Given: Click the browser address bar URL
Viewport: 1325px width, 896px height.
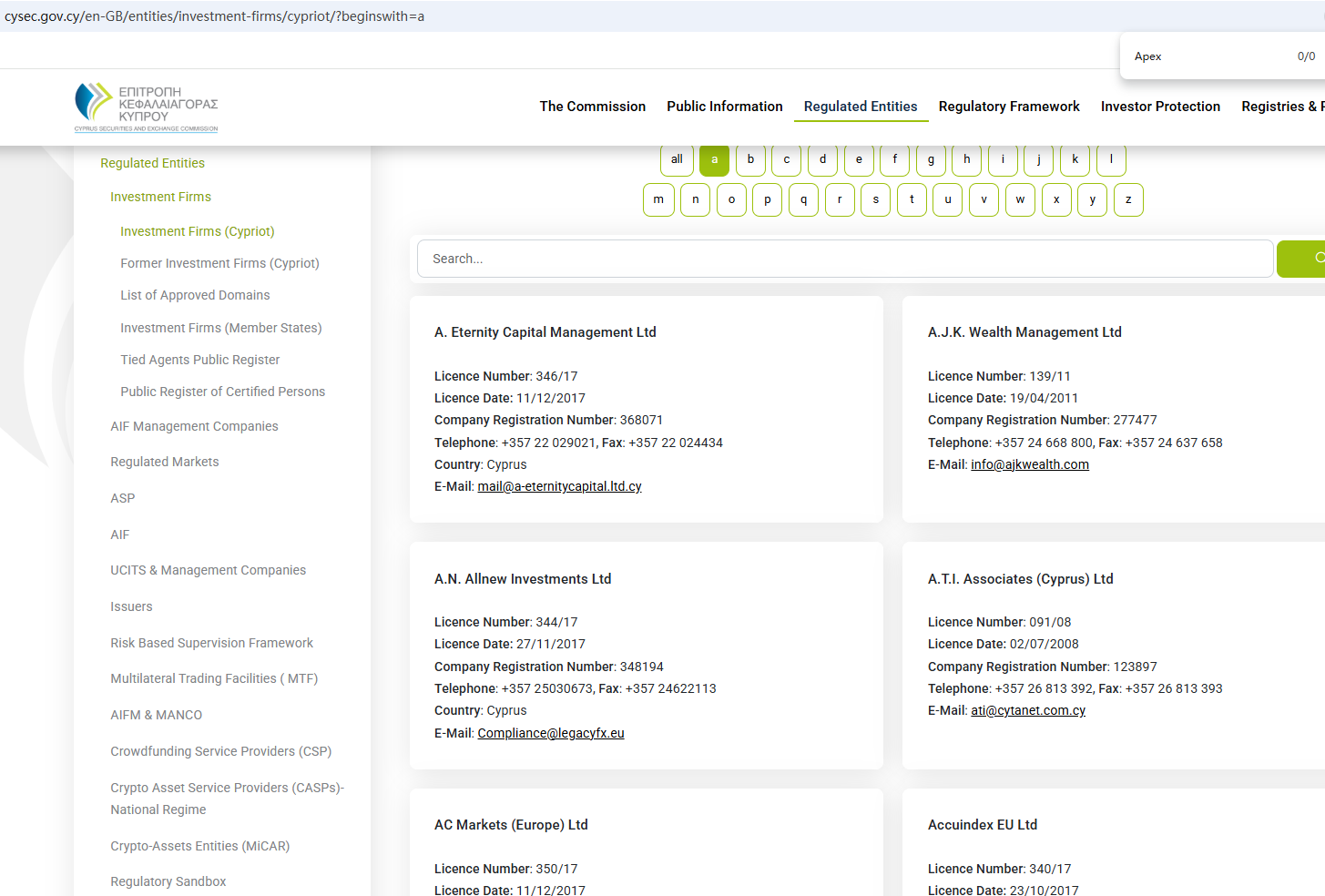Looking at the screenshot, I should (x=215, y=16).
